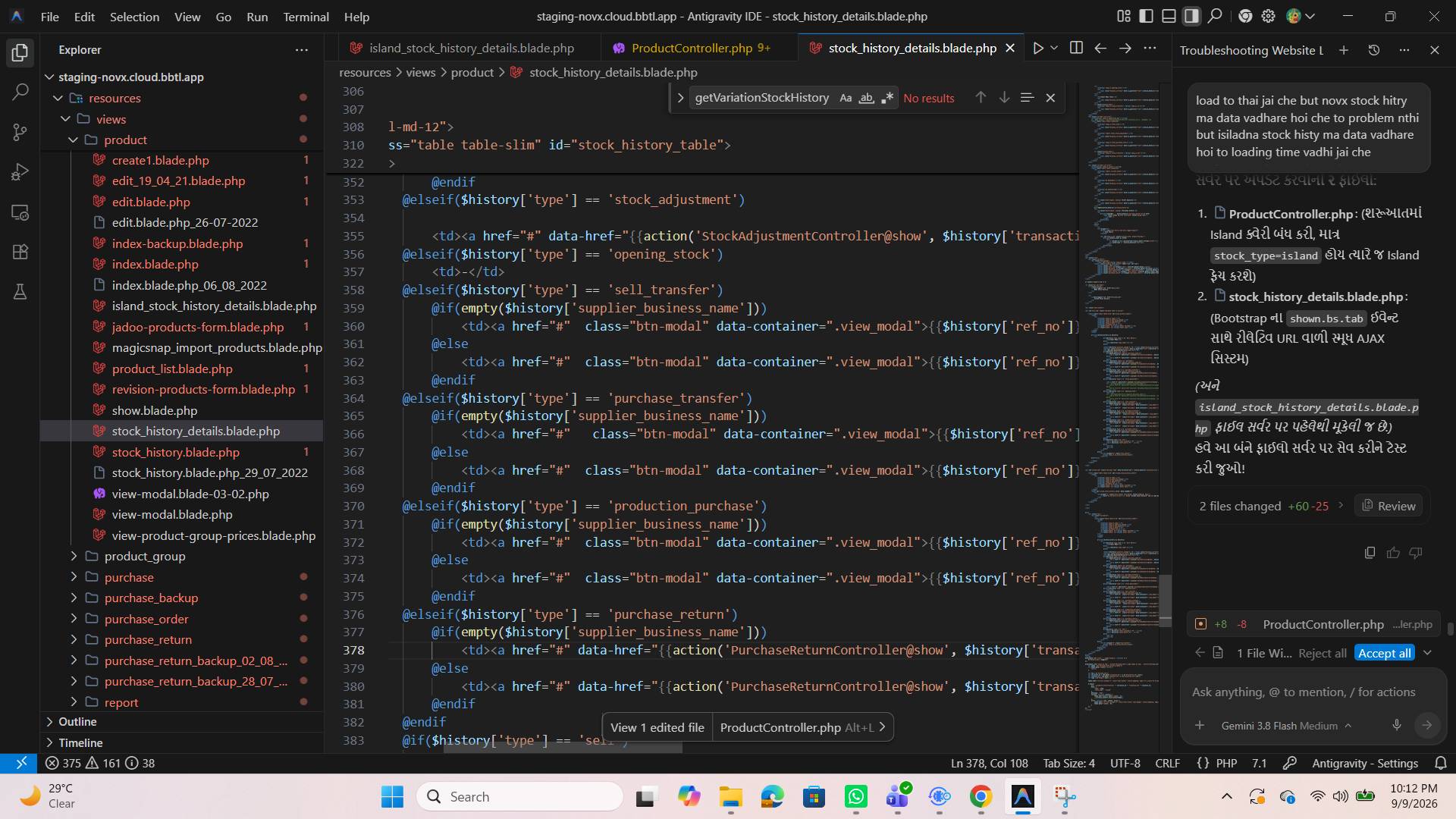Screen dimensions: 1456x819
Task: Start a new chat with plus icon
Action: [x=1344, y=50]
